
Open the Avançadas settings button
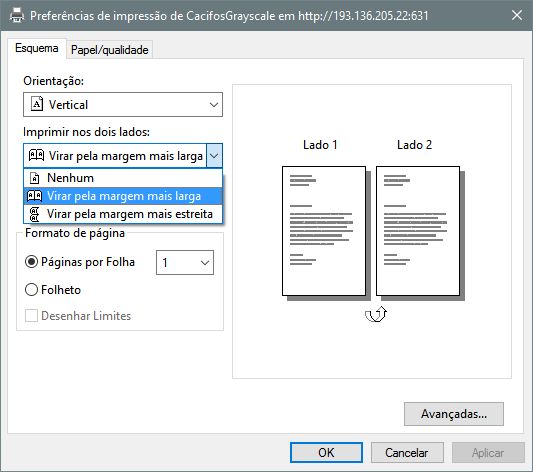454,414
